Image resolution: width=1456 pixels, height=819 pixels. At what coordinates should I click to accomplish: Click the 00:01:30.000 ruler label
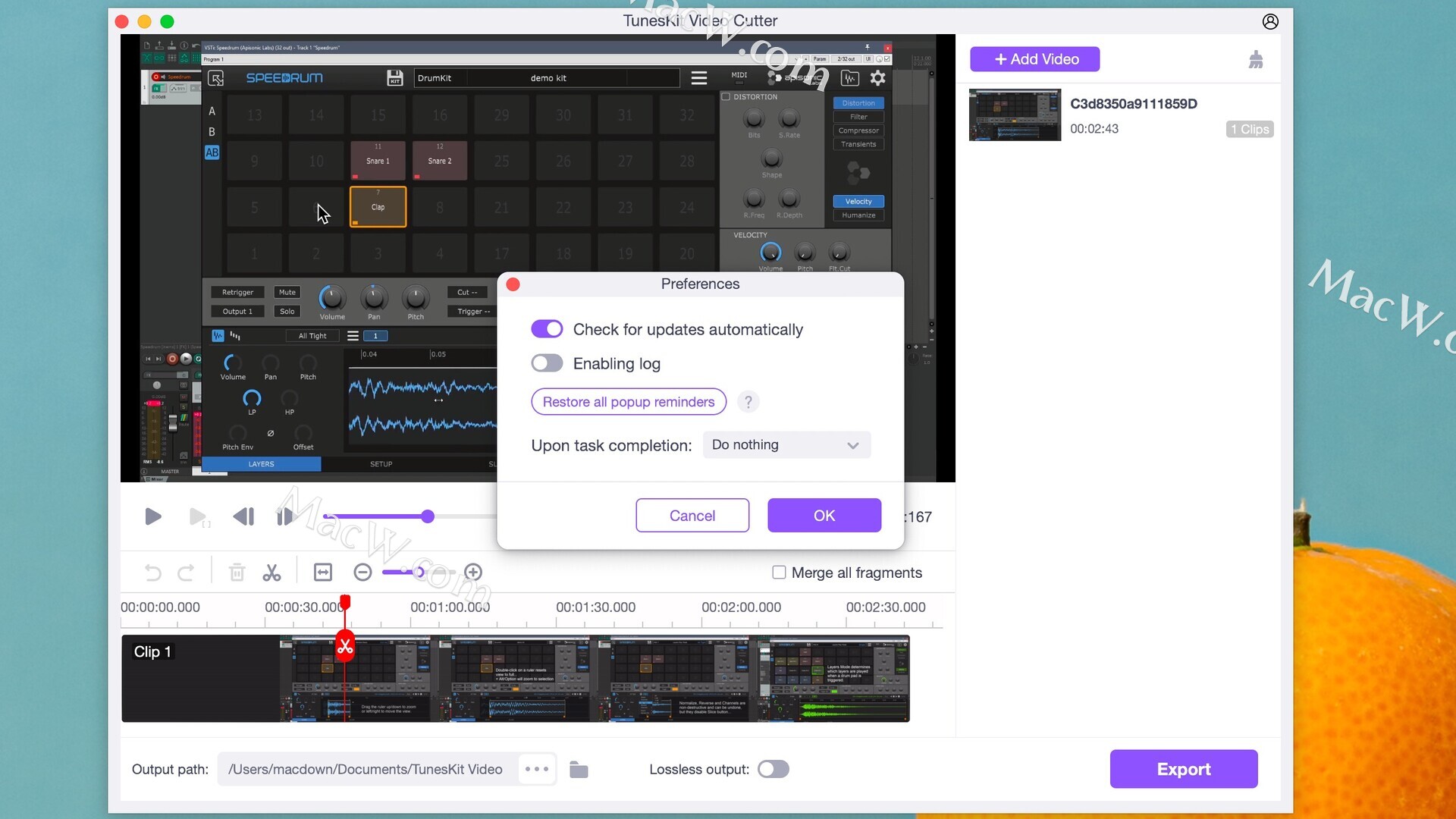pyautogui.click(x=596, y=607)
